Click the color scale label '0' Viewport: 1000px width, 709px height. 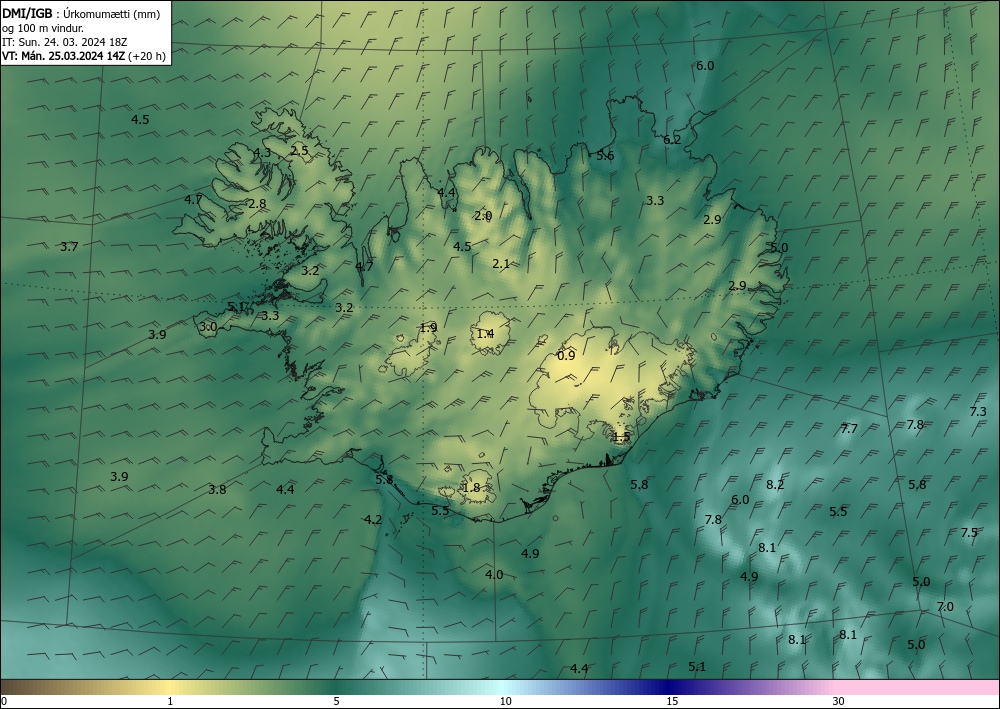coord(4,702)
